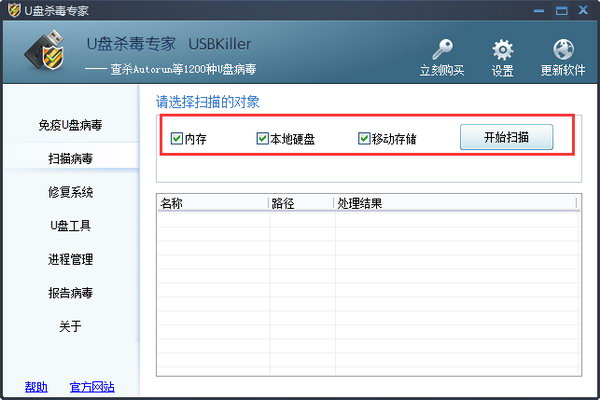This screenshot has width=600, height=400.
Task: Click the 请选择扫描的对象 heading
Action: pyautogui.click(x=208, y=102)
